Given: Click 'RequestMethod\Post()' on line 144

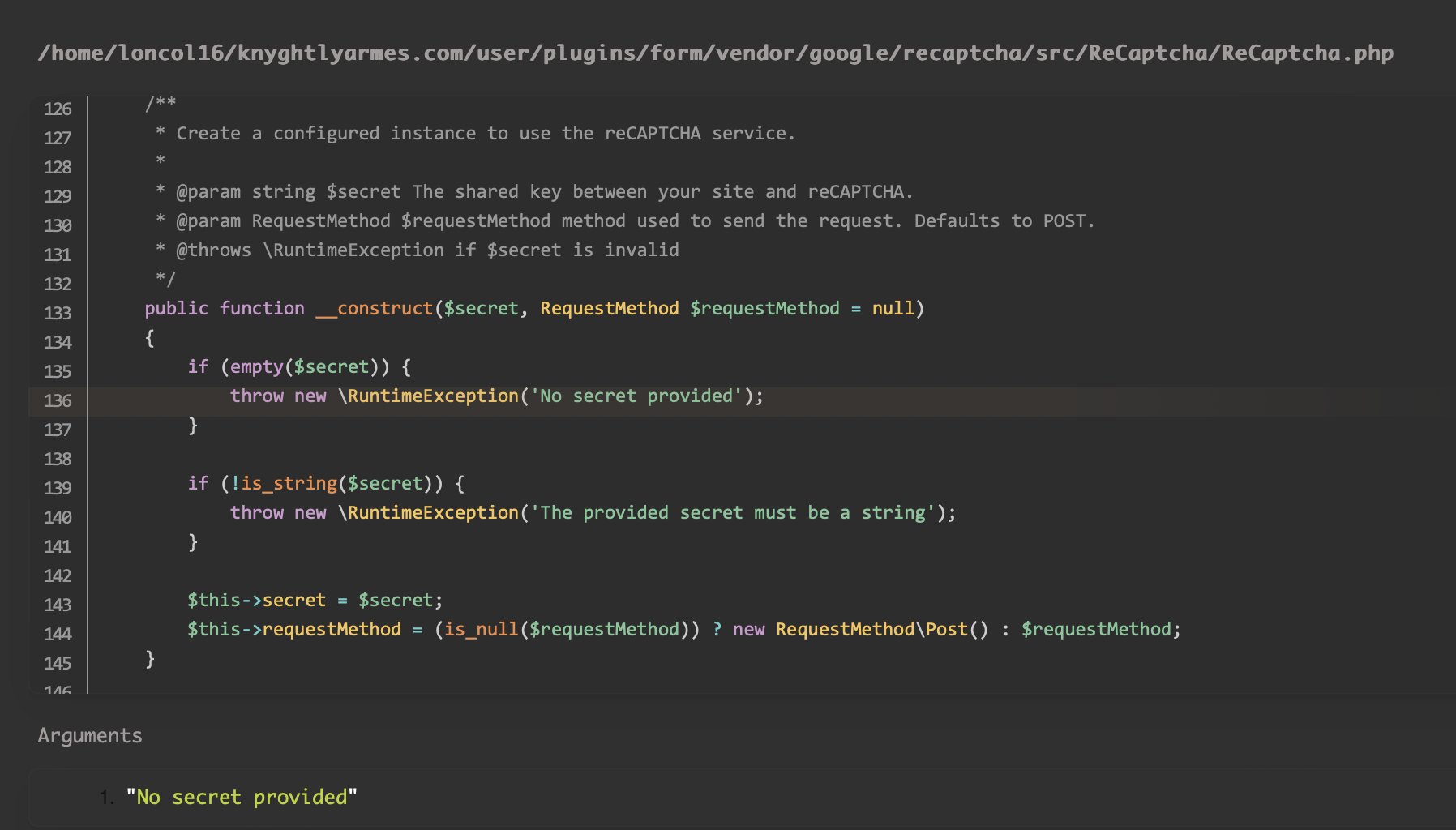Looking at the screenshot, I should (x=882, y=630).
